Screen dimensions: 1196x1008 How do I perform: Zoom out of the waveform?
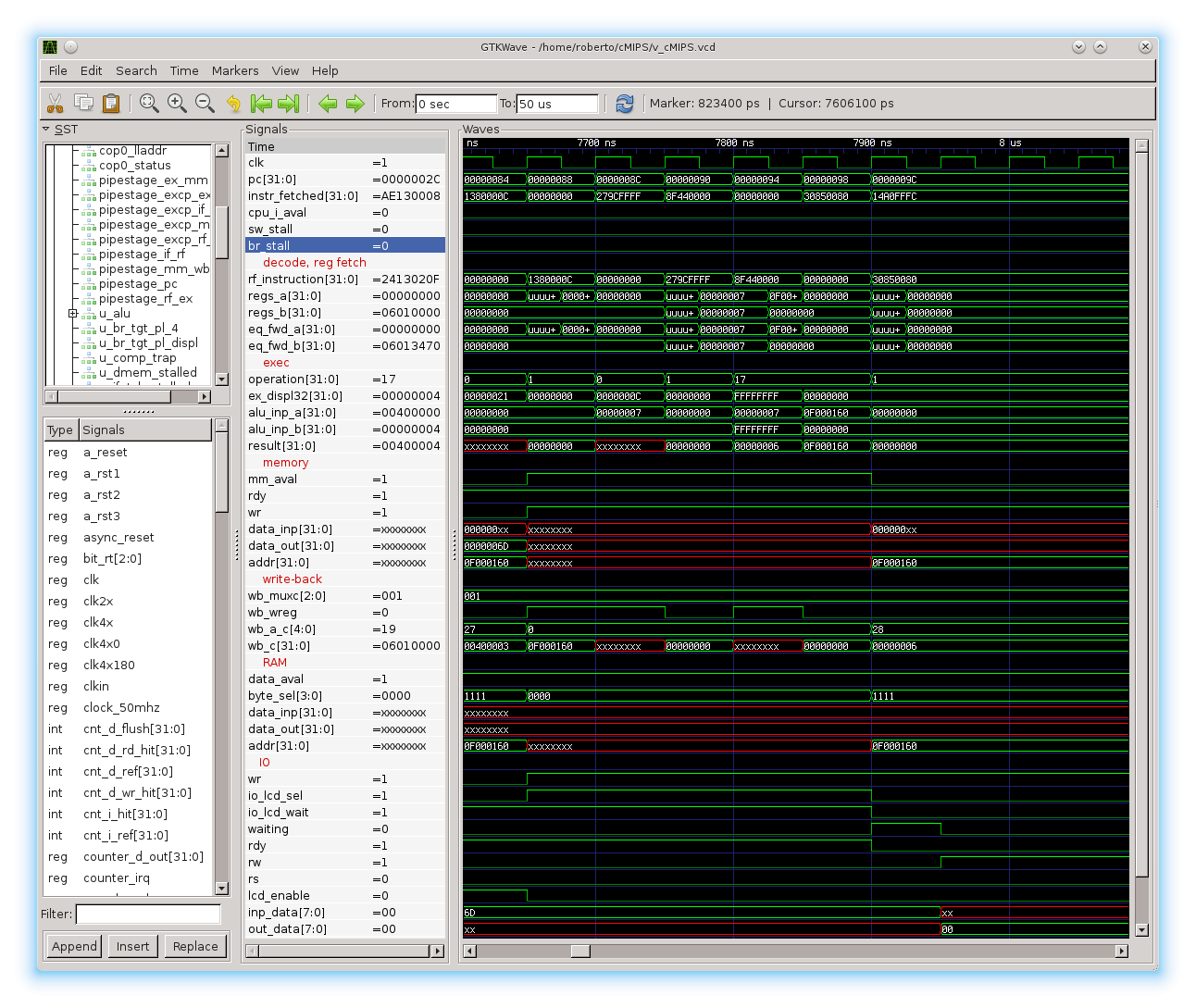205,103
